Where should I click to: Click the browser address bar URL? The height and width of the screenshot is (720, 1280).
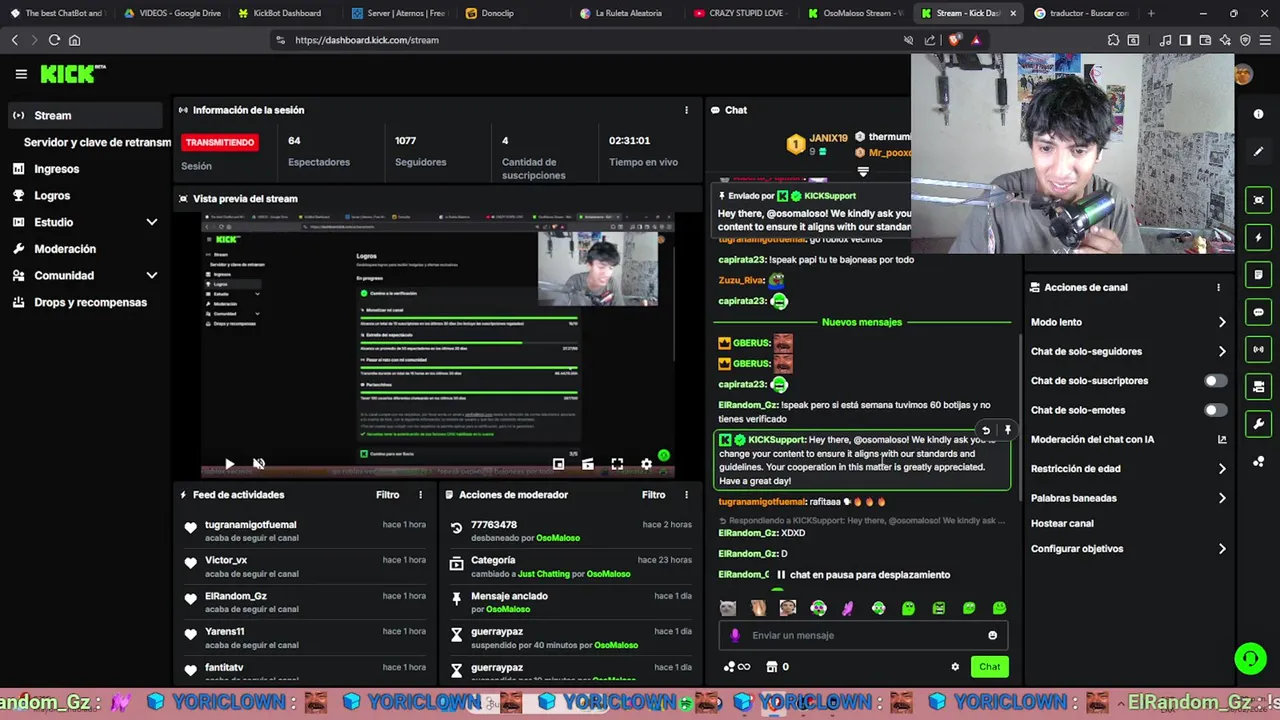click(x=367, y=40)
